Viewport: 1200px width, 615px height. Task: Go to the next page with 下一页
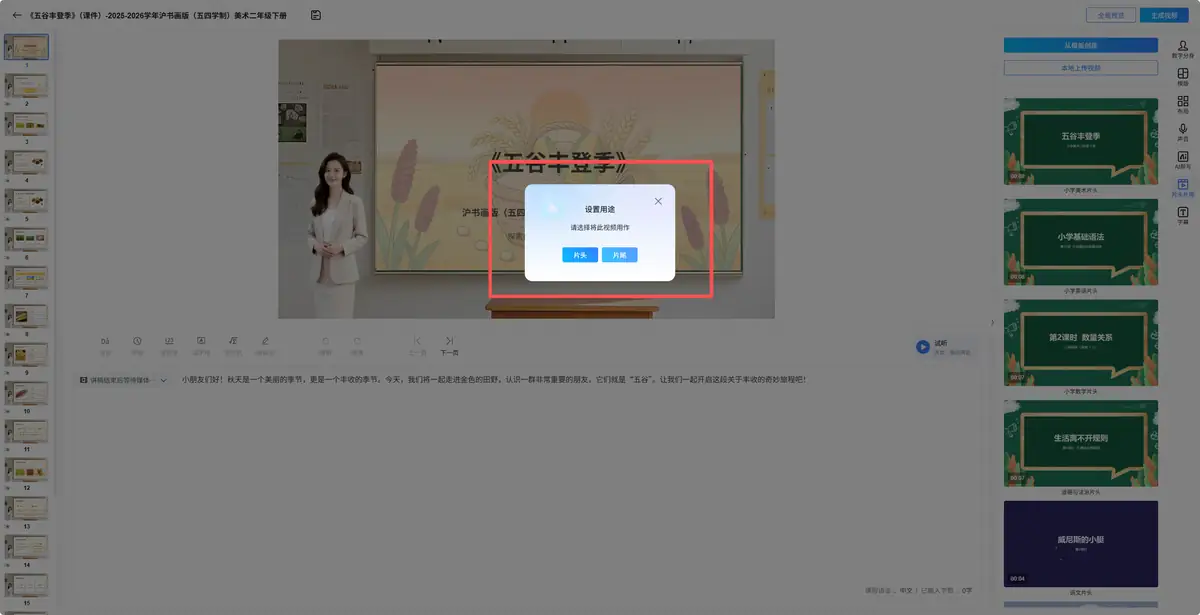pyautogui.click(x=450, y=346)
